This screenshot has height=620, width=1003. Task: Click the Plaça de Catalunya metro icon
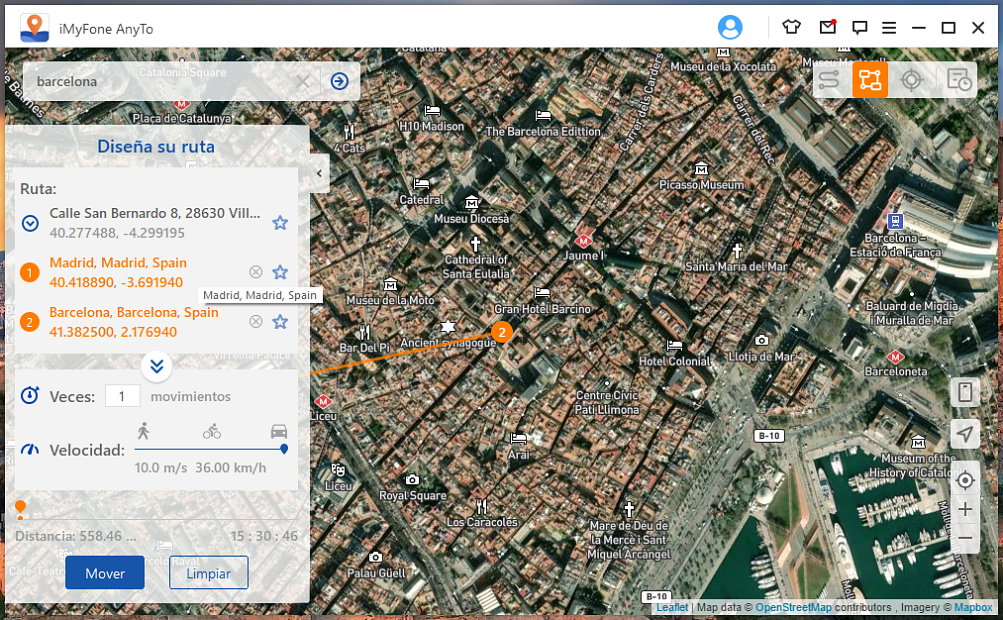tap(182, 103)
